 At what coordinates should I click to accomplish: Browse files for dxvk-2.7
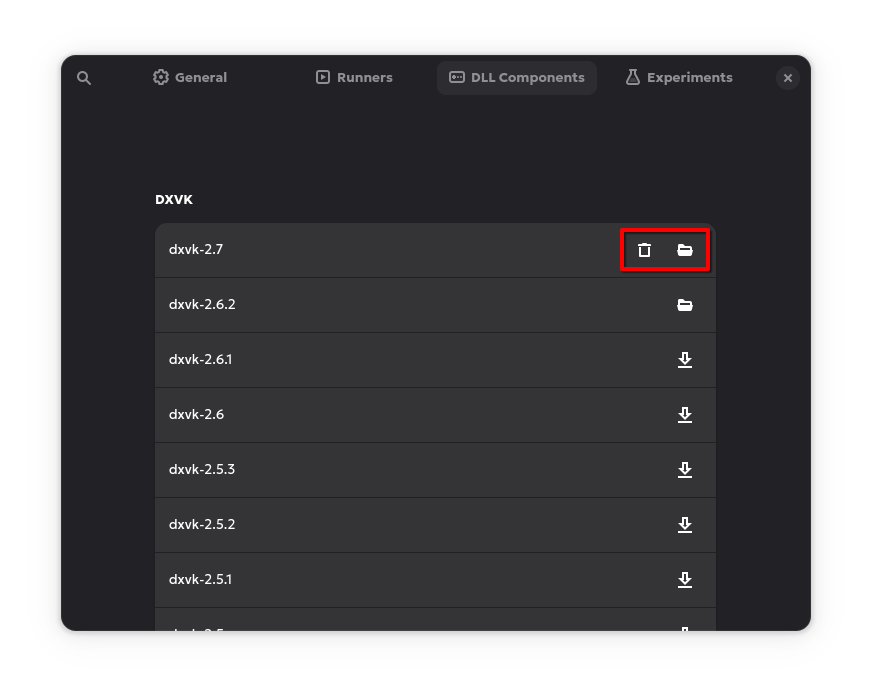[x=685, y=250]
